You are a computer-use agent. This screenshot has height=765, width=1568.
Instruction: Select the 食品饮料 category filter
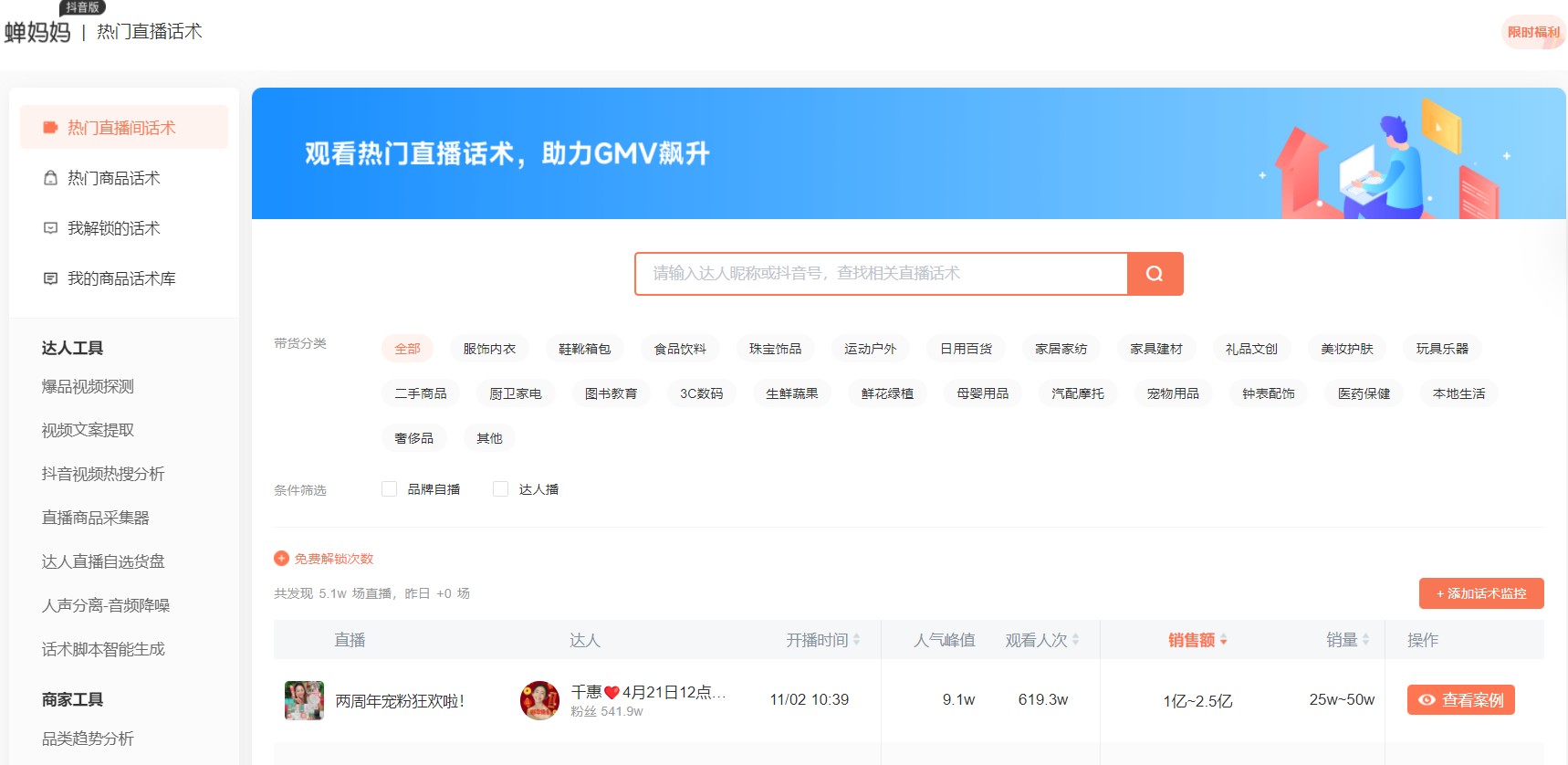(680, 349)
